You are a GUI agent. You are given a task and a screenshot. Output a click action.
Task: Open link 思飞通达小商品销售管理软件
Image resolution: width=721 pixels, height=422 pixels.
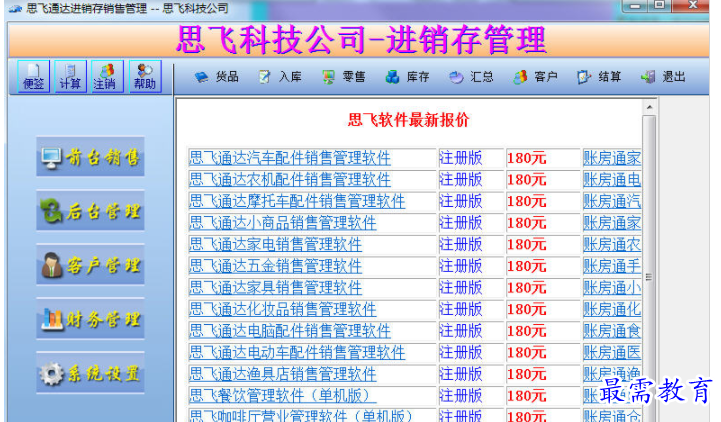pyautogui.click(x=283, y=223)
